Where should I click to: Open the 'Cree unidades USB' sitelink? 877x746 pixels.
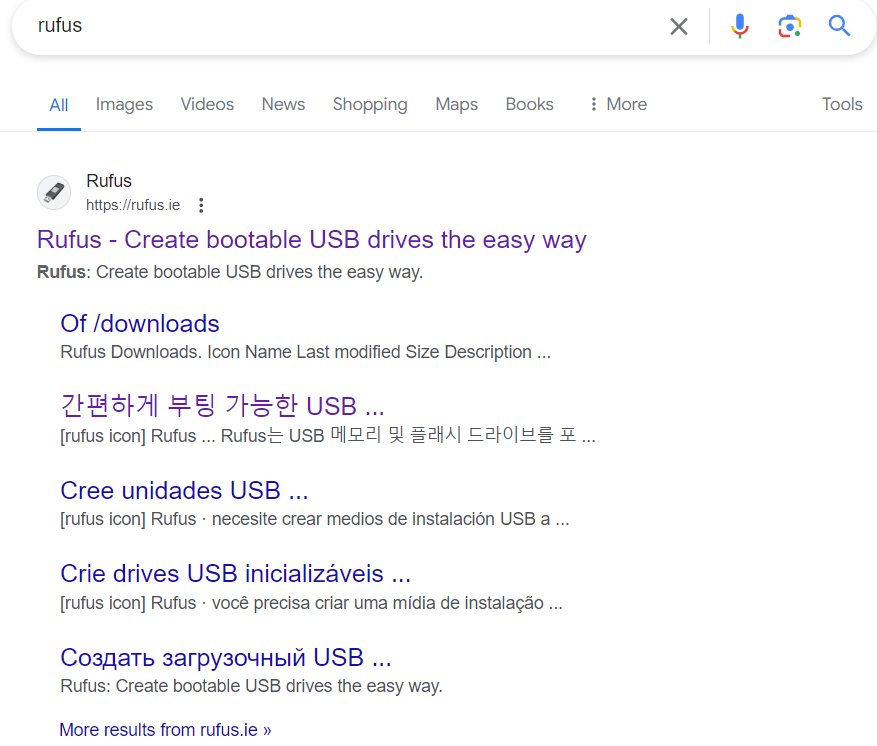[x=184, y=490]
